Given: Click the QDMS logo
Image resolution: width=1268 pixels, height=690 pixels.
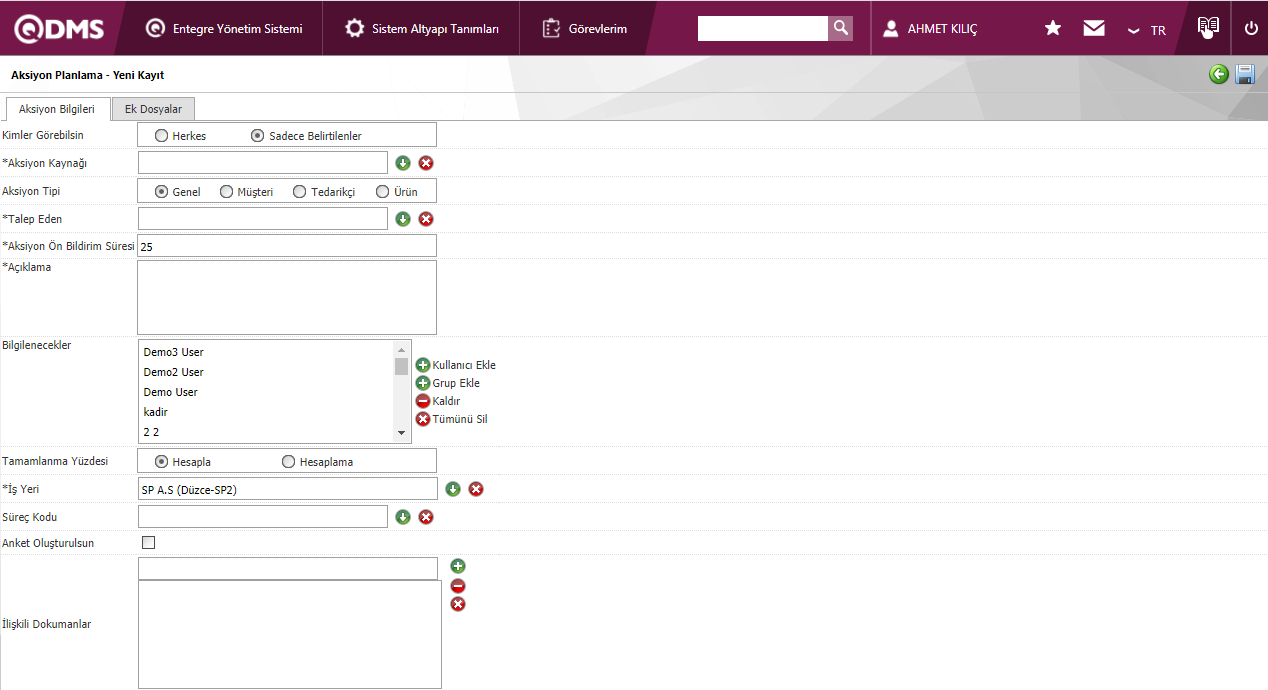Looking at the screenshot, I should tap(59, 28).
